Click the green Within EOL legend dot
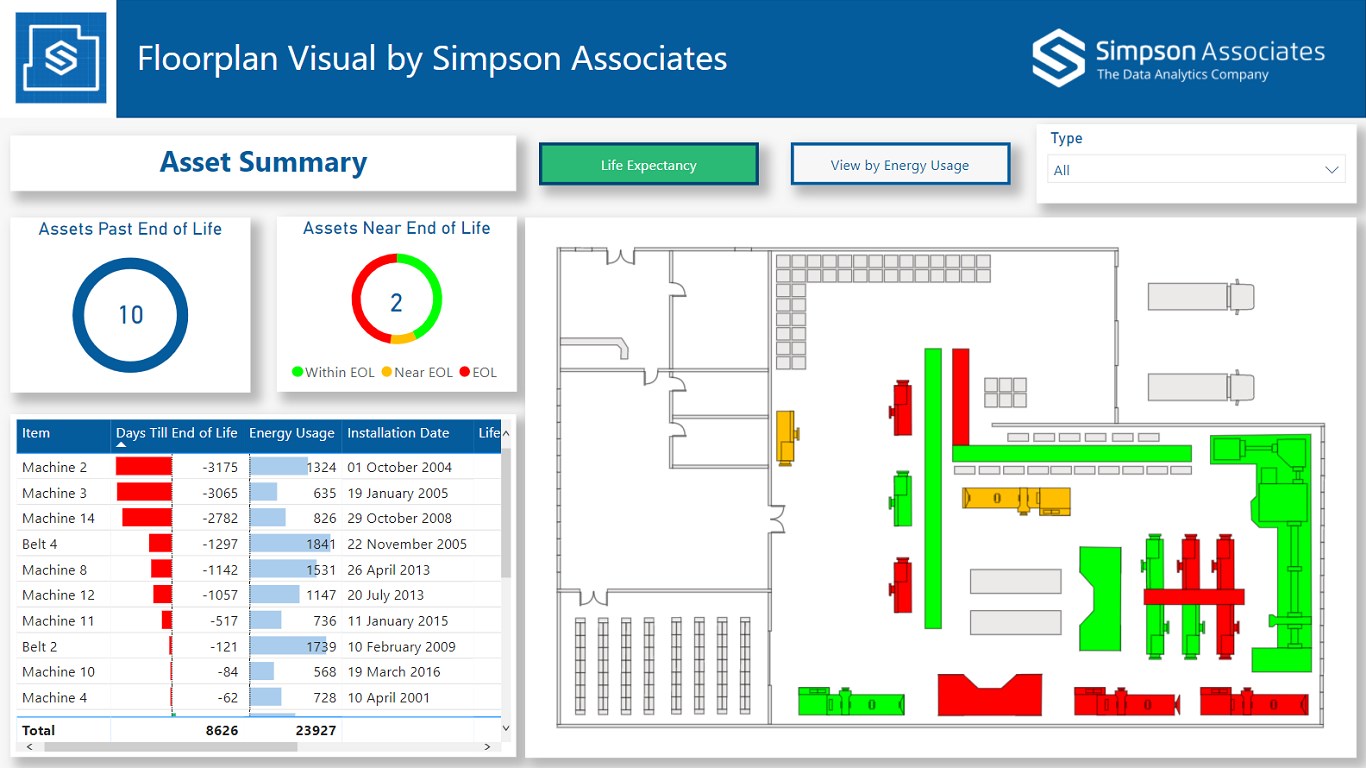Viewport: 1366px width, 768px height. 297,372
